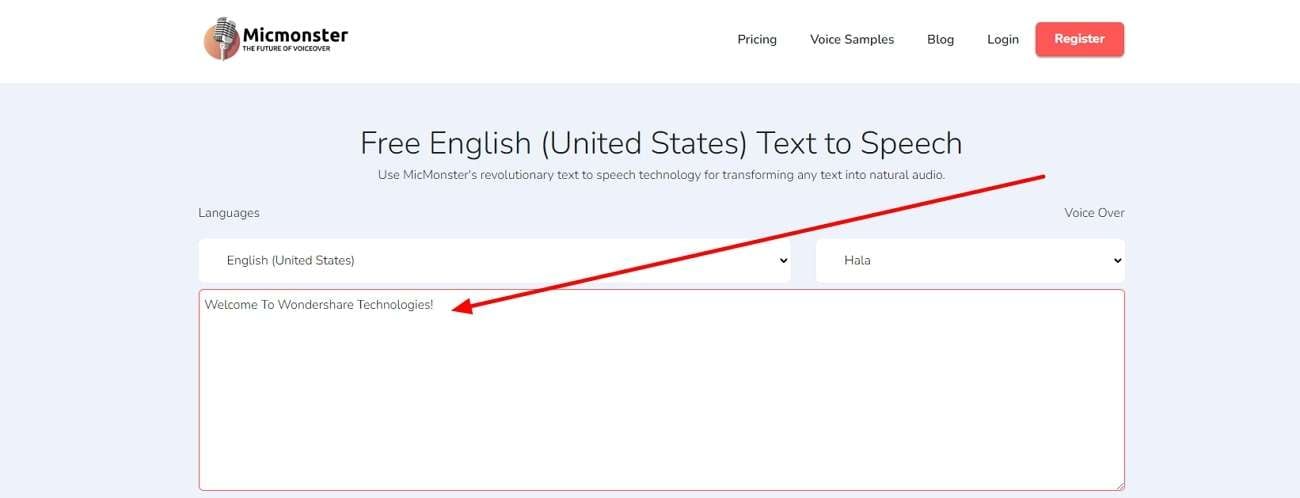Click the Micmonster brand name text
The width and height of the screenshot is (1300, 498).
(295, 35)
